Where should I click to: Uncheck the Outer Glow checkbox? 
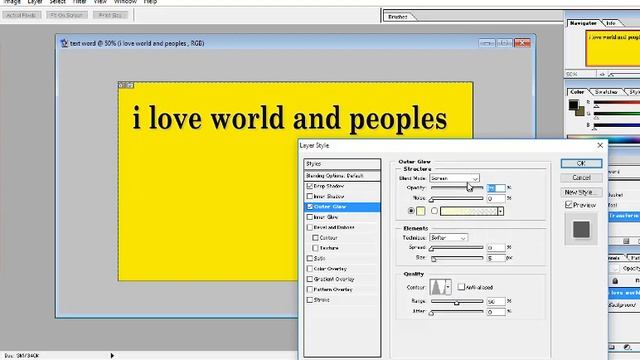click(x=309, y=207)
